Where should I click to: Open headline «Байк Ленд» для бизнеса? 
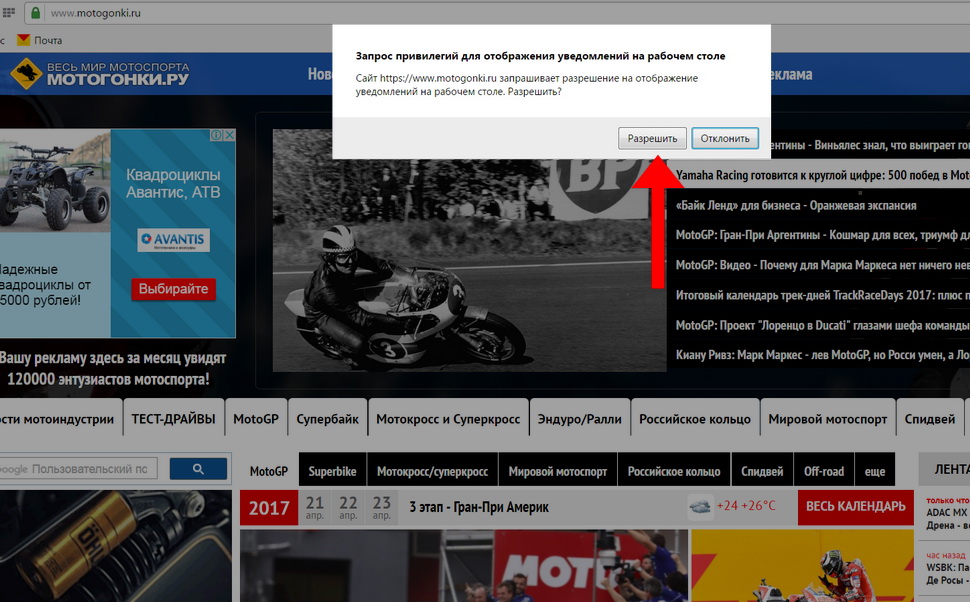tap(796, 205)
